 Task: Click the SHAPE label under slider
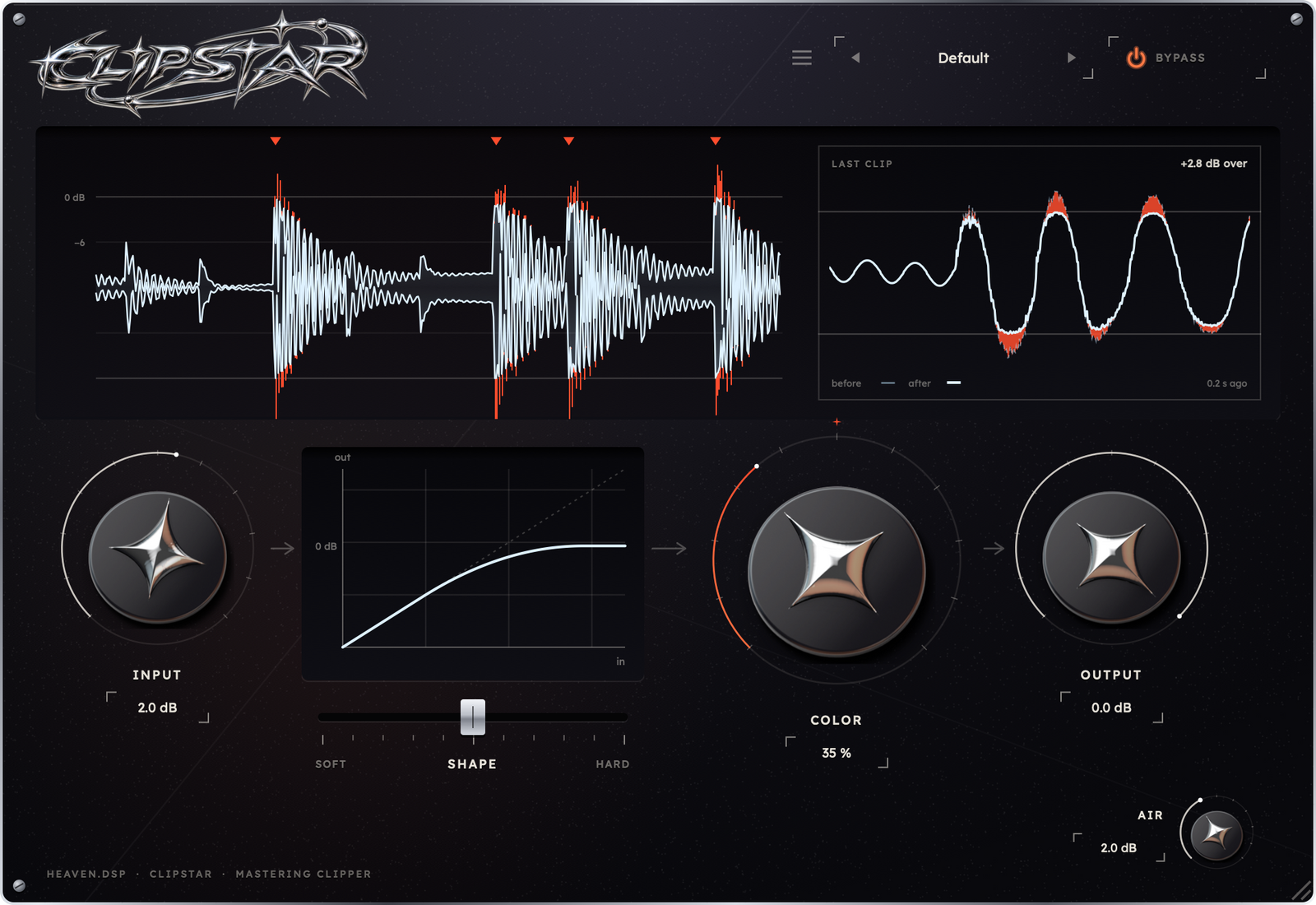[x=472, y=764]
